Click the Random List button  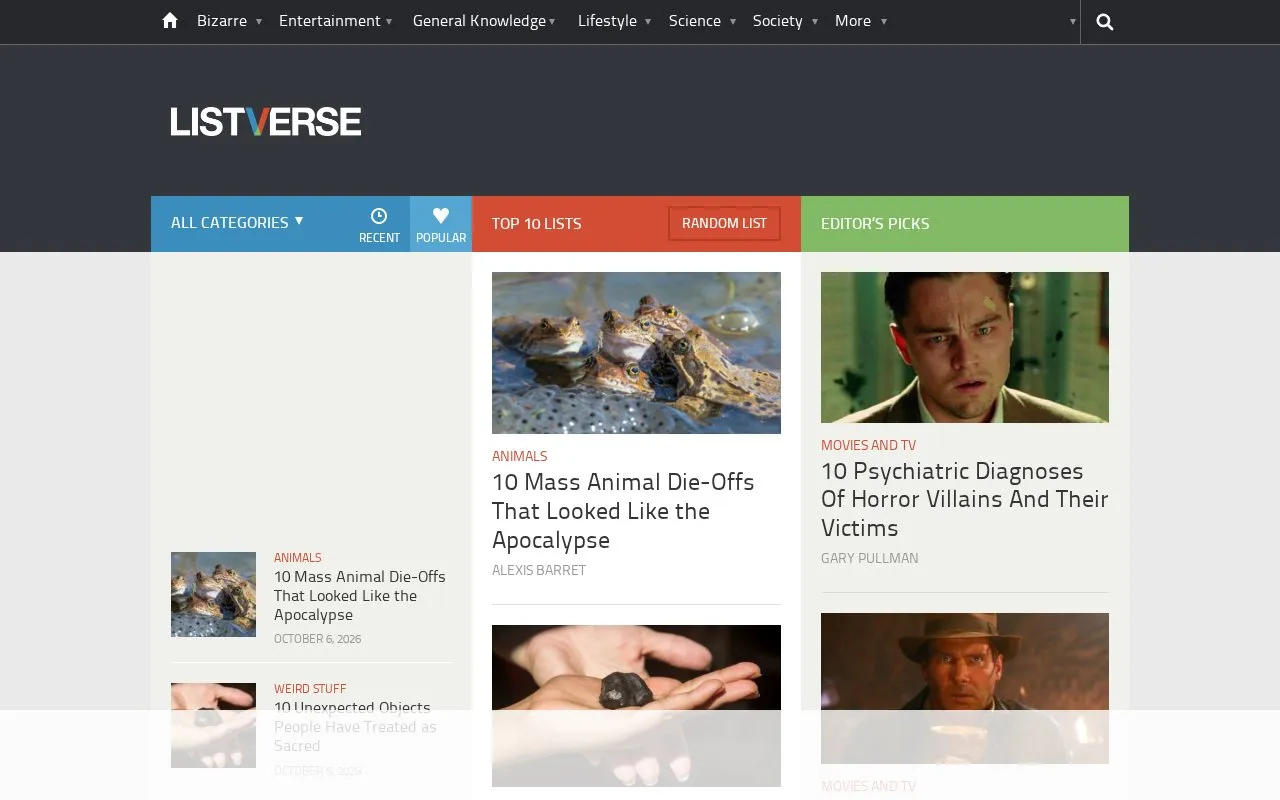(x=724, y=223)
